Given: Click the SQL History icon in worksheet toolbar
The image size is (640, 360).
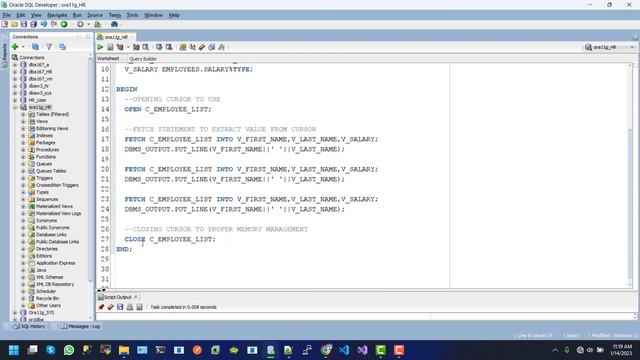Looking at the screenshot, I should (211, 47).
